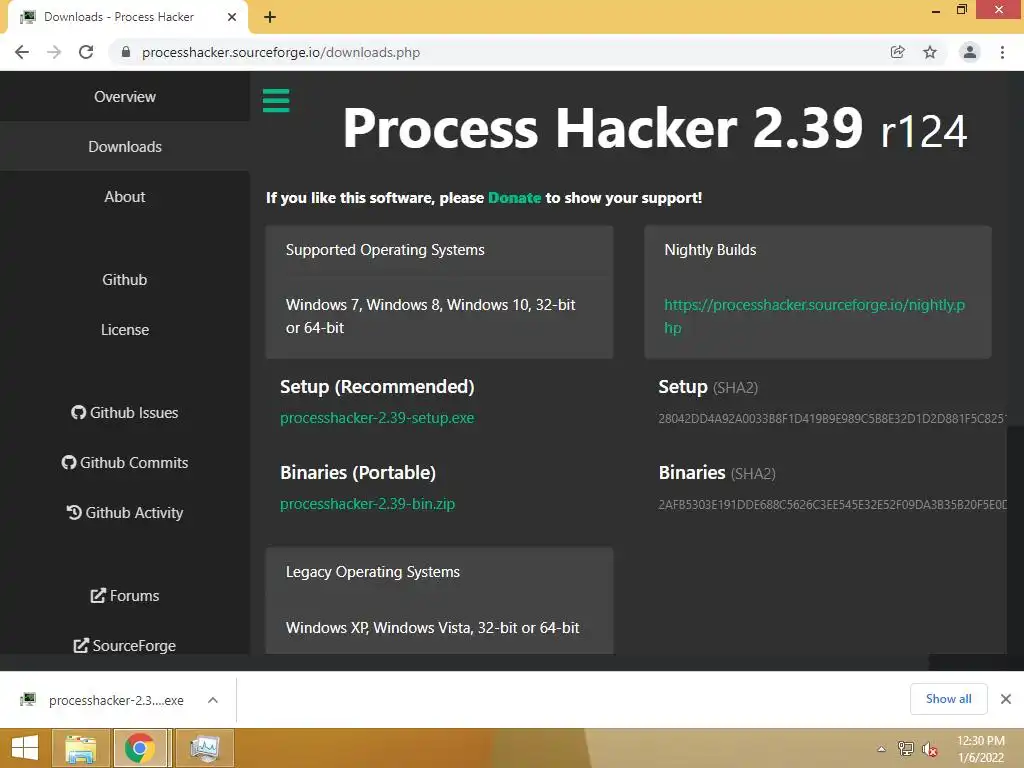Open Github Activity link
The height and width of the screenshot is (768, 1024).
pos(125,513)
